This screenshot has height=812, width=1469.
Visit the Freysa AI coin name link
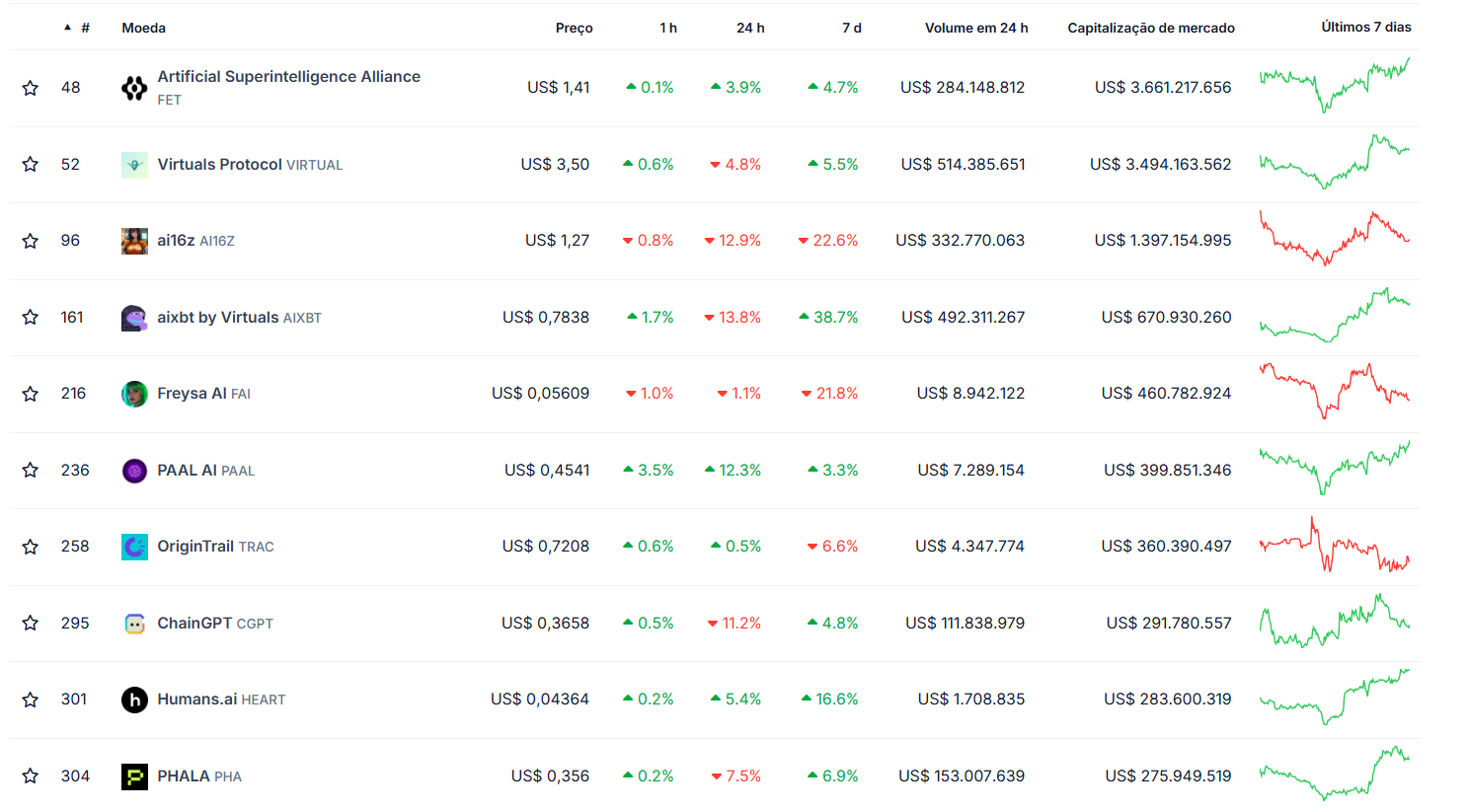[x=193, y=394]
